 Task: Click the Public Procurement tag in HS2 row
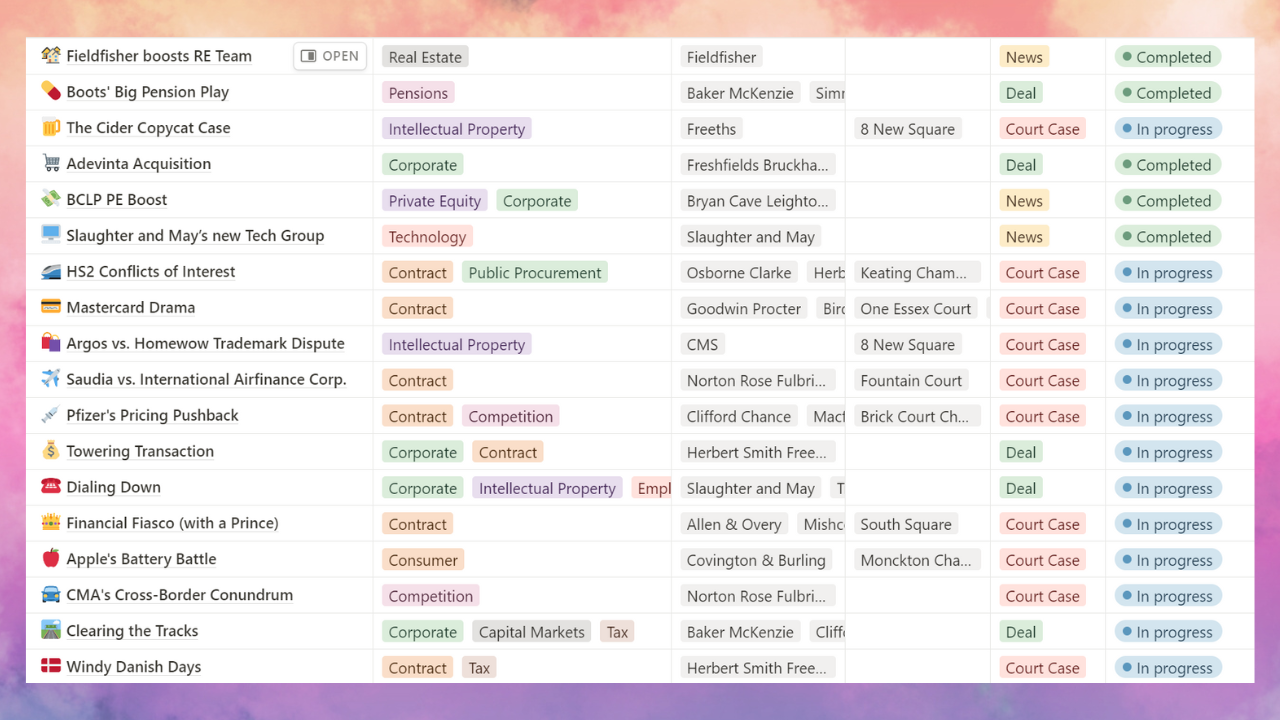pyautogui.click(x=535, y=273)
